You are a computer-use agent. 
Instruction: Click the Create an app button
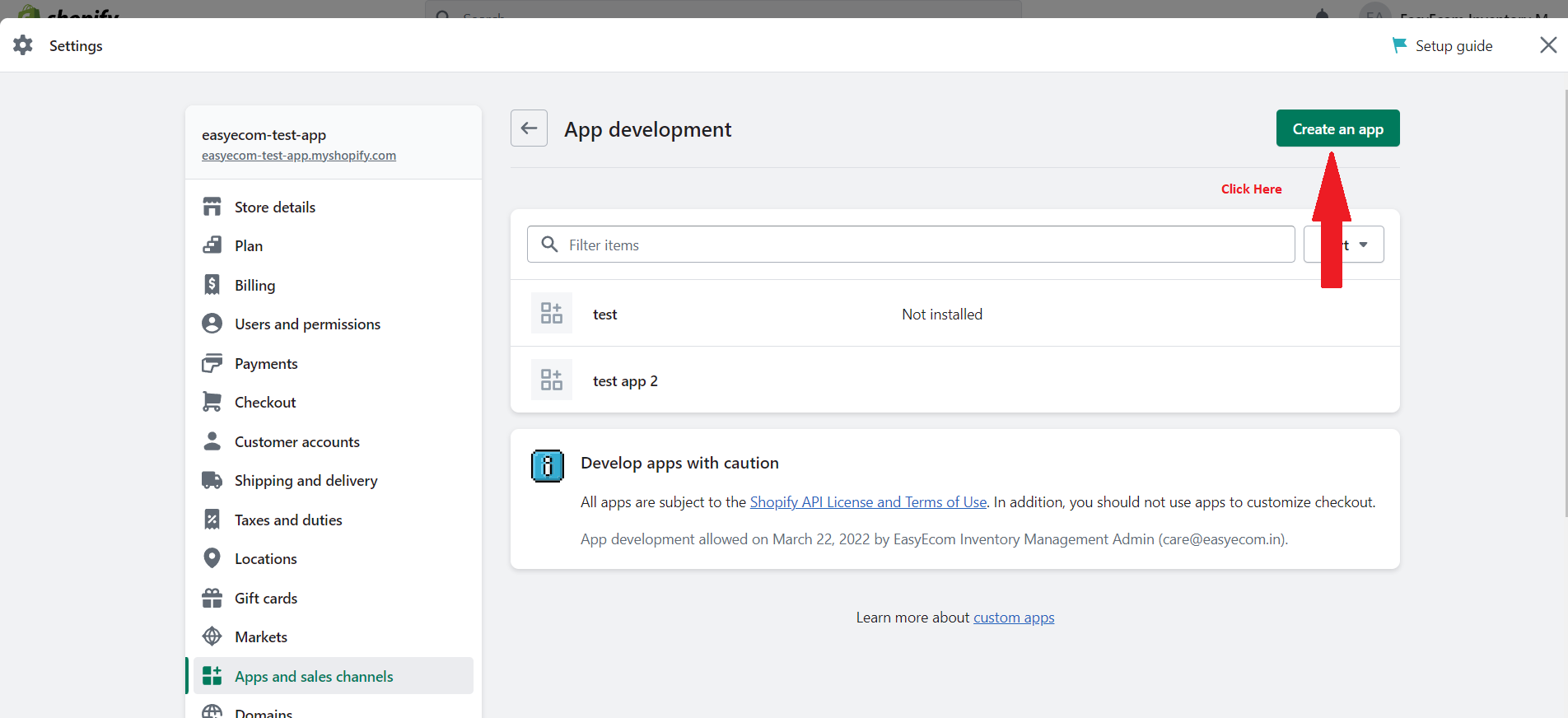pos(1337,128)
